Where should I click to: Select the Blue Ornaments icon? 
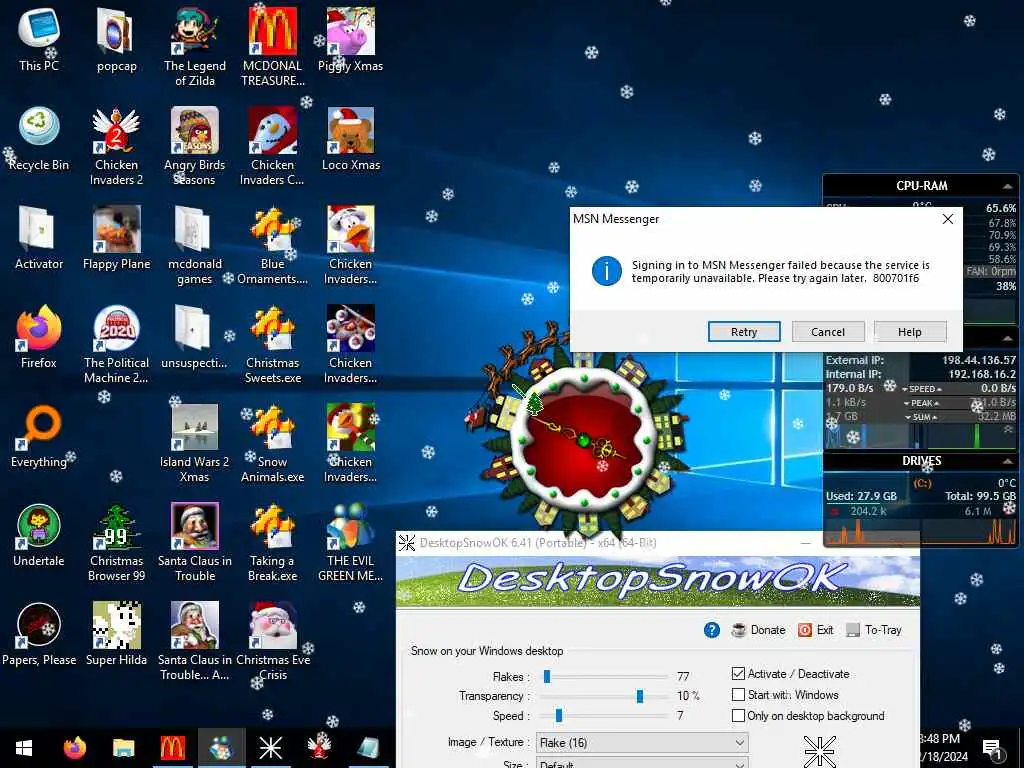click(x=272, y=246)
